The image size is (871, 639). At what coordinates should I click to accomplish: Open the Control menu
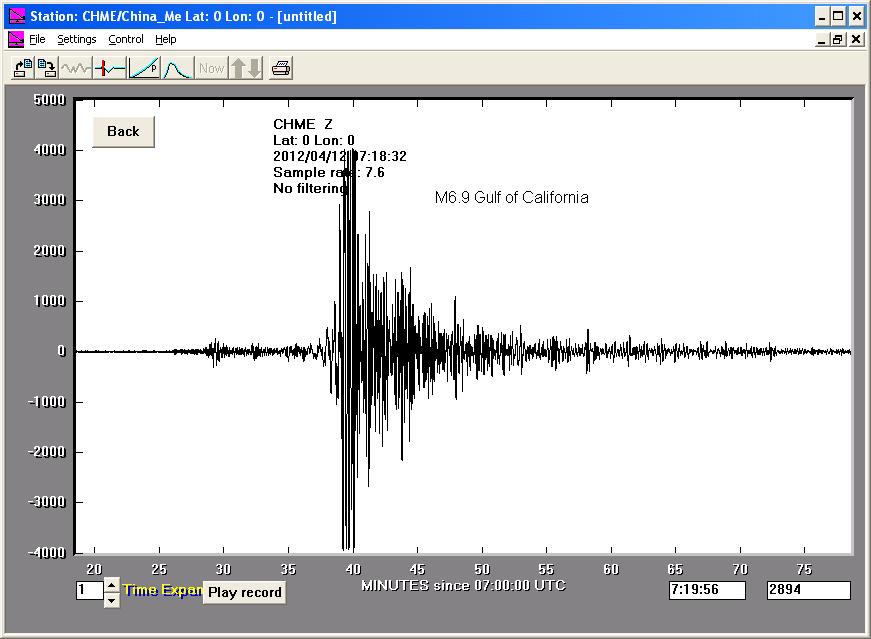pos(126,40)
